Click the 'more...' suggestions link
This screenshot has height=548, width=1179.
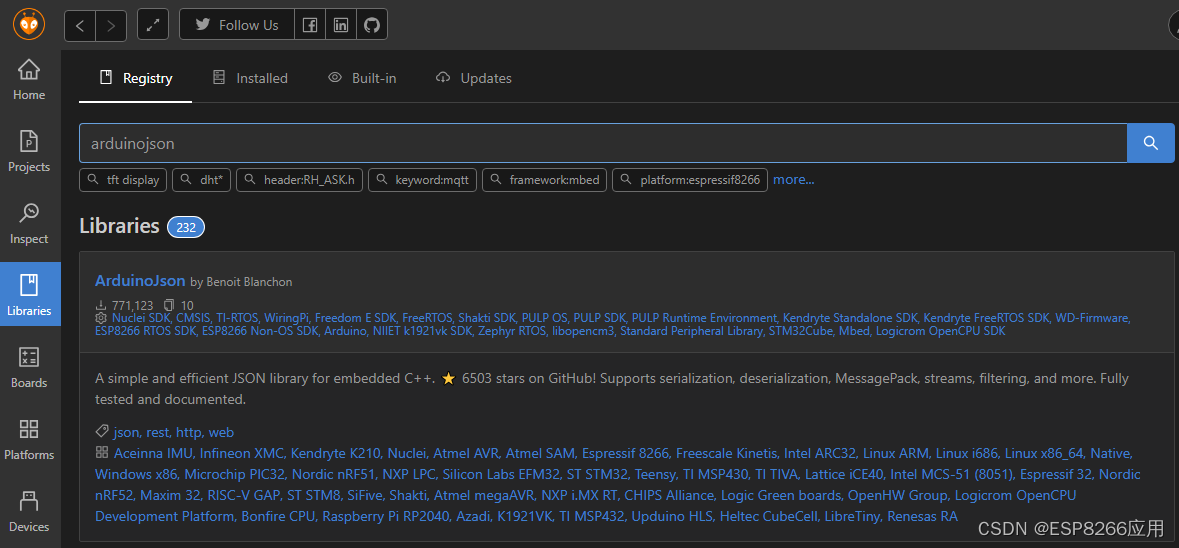pyautogui.click(x=794, y=180)
